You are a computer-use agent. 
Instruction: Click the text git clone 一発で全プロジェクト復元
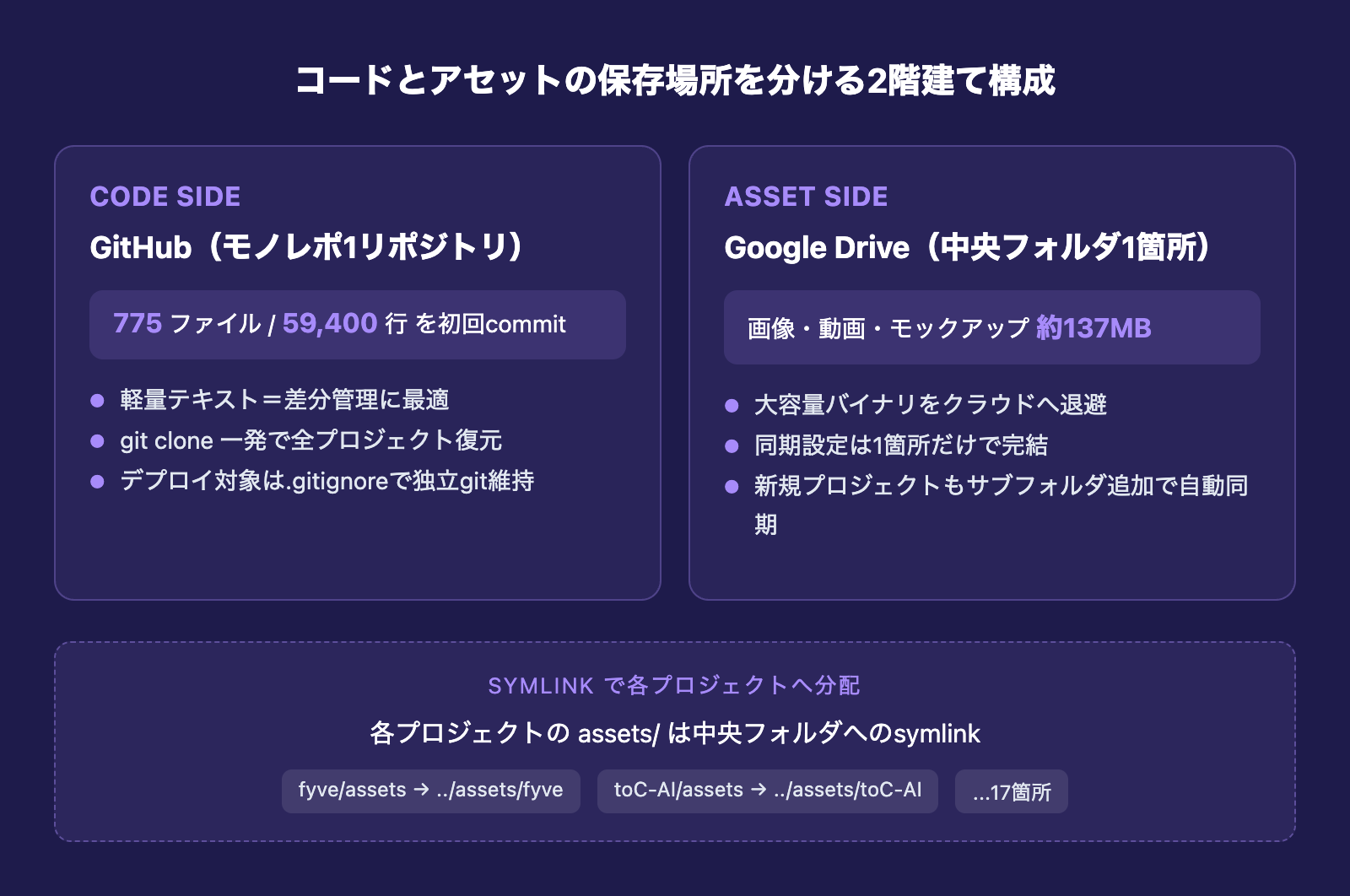click(310, 440)
